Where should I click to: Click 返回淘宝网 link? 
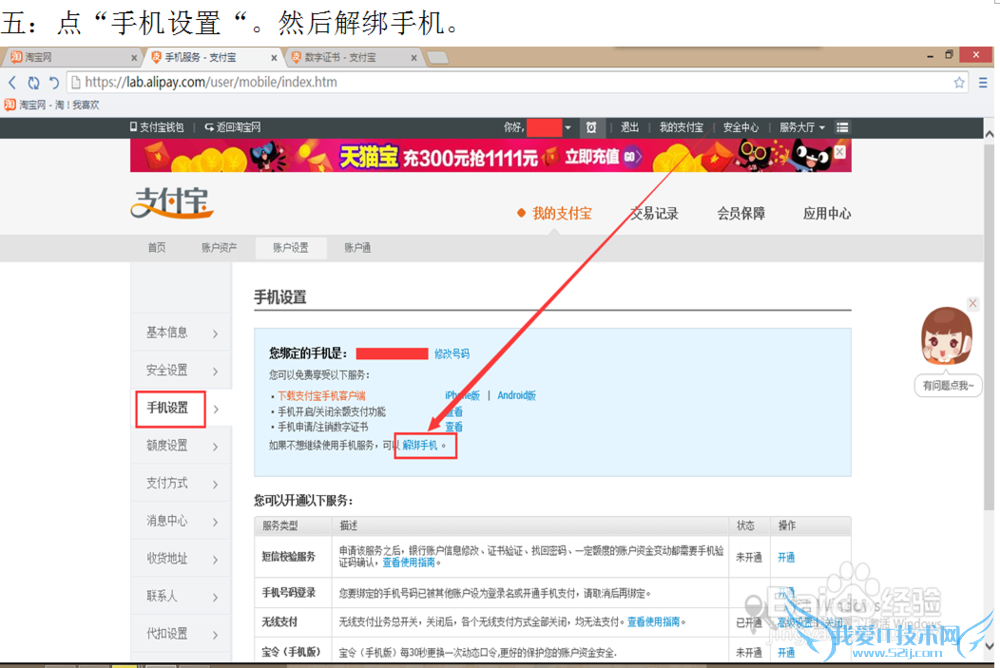[x=233, y=128]
